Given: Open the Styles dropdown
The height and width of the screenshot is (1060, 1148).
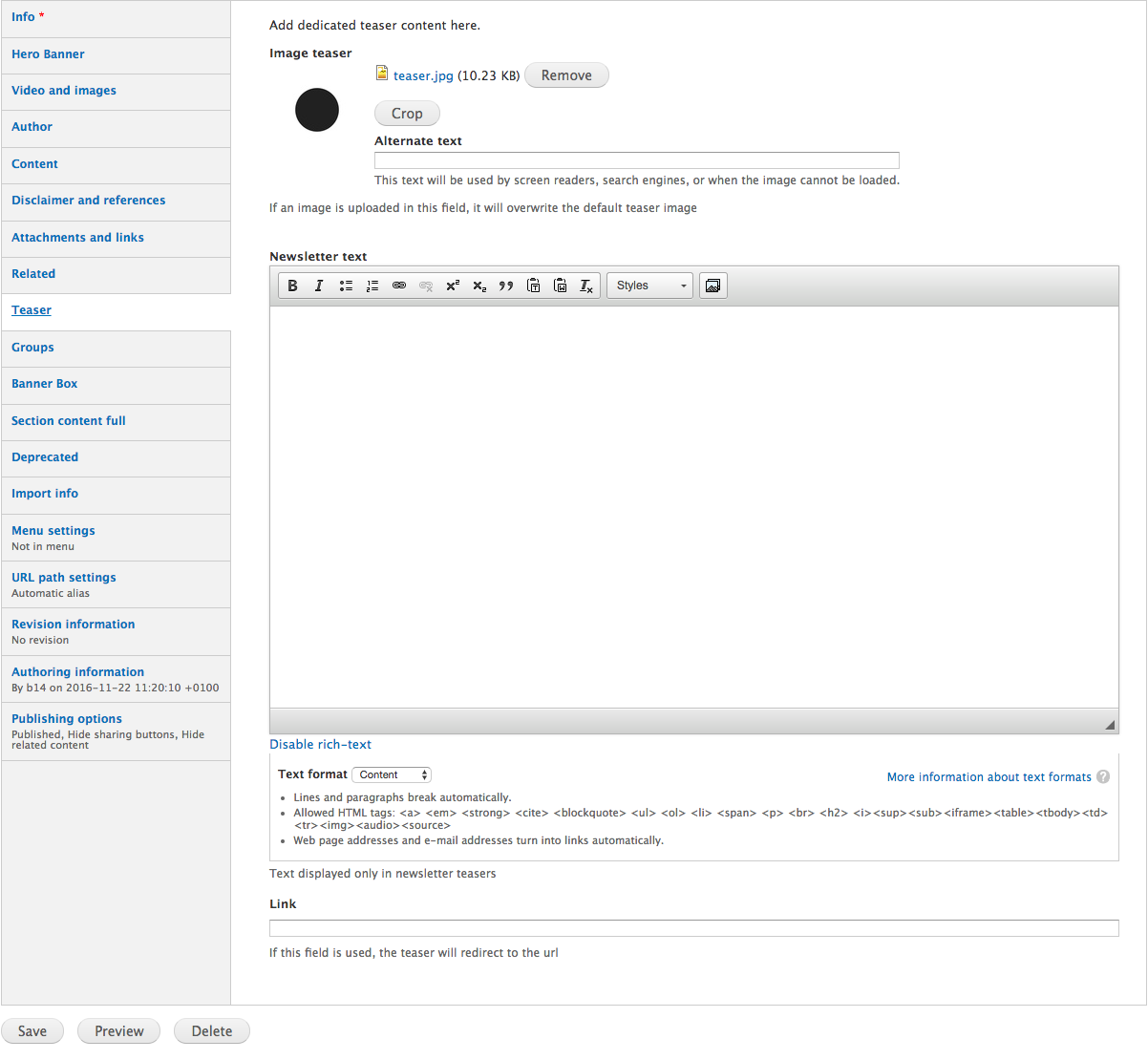Looking at the screenshot, I should coord(650,286).
